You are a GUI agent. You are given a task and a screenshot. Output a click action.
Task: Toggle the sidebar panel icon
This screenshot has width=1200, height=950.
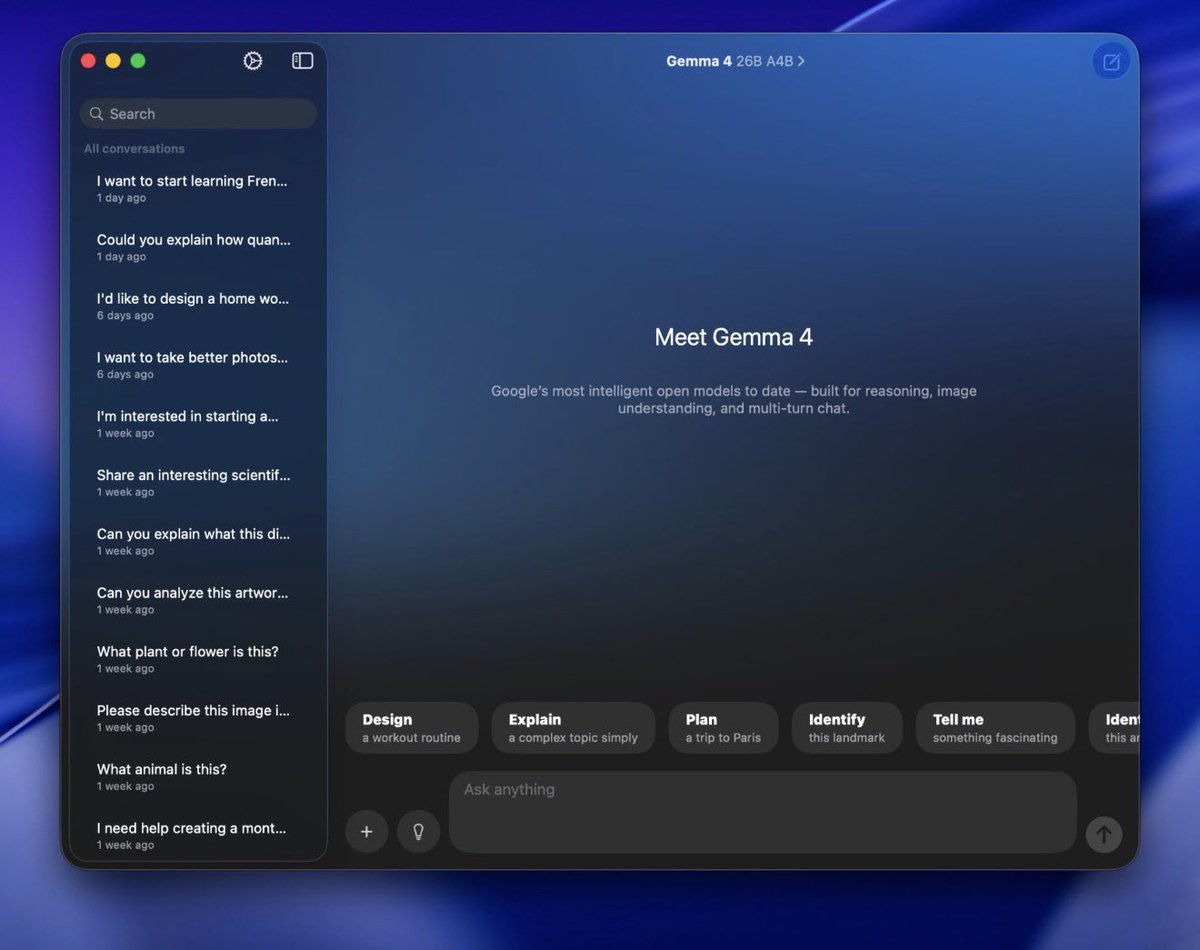(x=302, y=61)
